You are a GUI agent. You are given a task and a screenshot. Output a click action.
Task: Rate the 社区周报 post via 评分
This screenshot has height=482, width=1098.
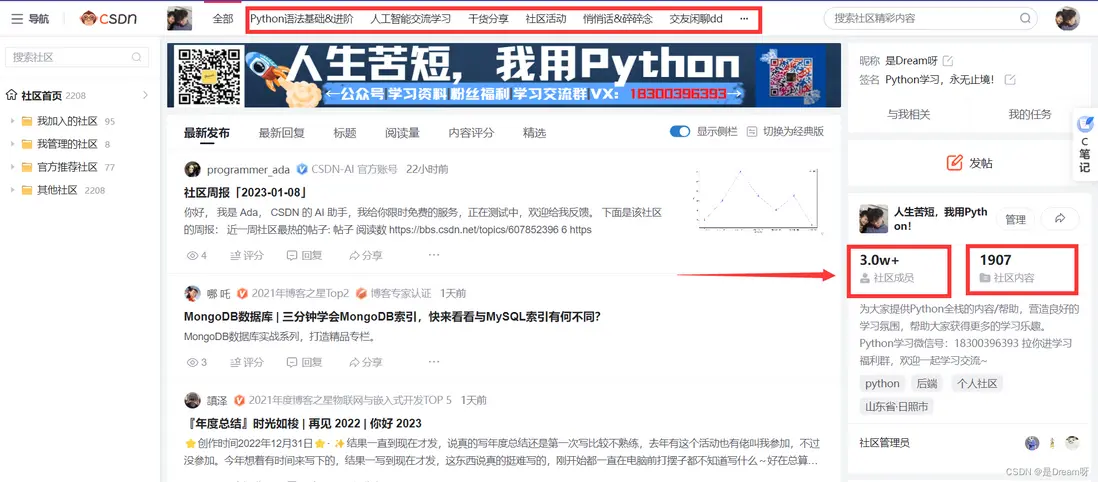[x=247, y=256]
